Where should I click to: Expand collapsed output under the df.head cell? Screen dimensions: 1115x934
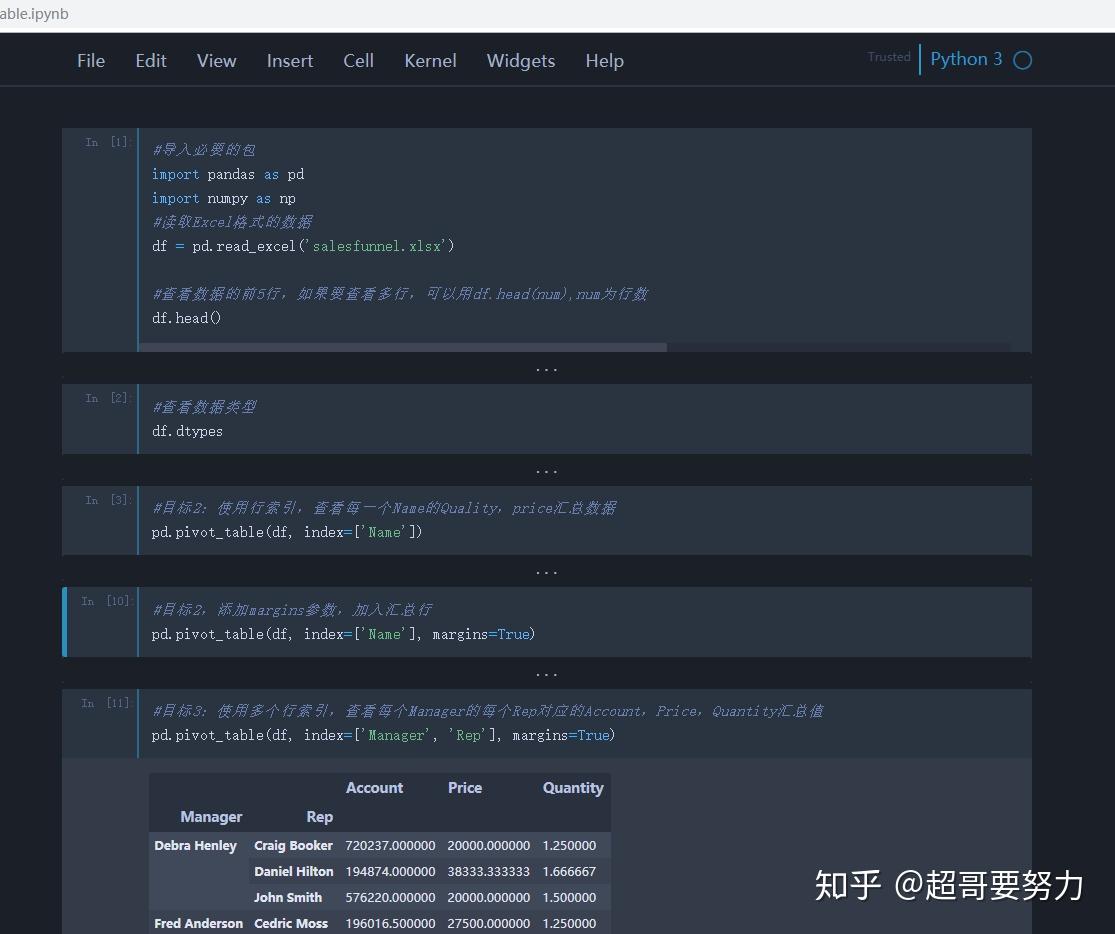[546, 368]
